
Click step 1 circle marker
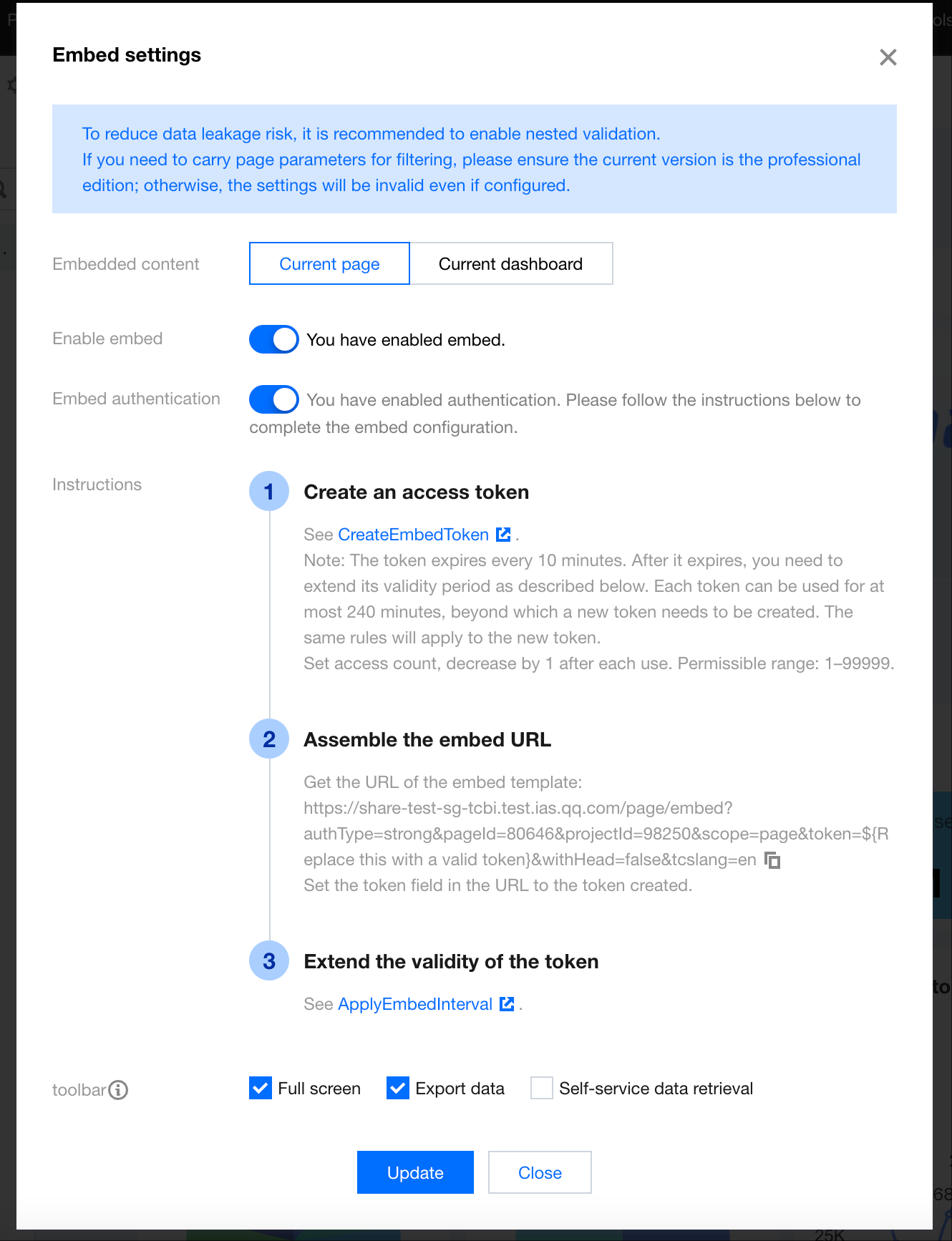tap(269, 492)
